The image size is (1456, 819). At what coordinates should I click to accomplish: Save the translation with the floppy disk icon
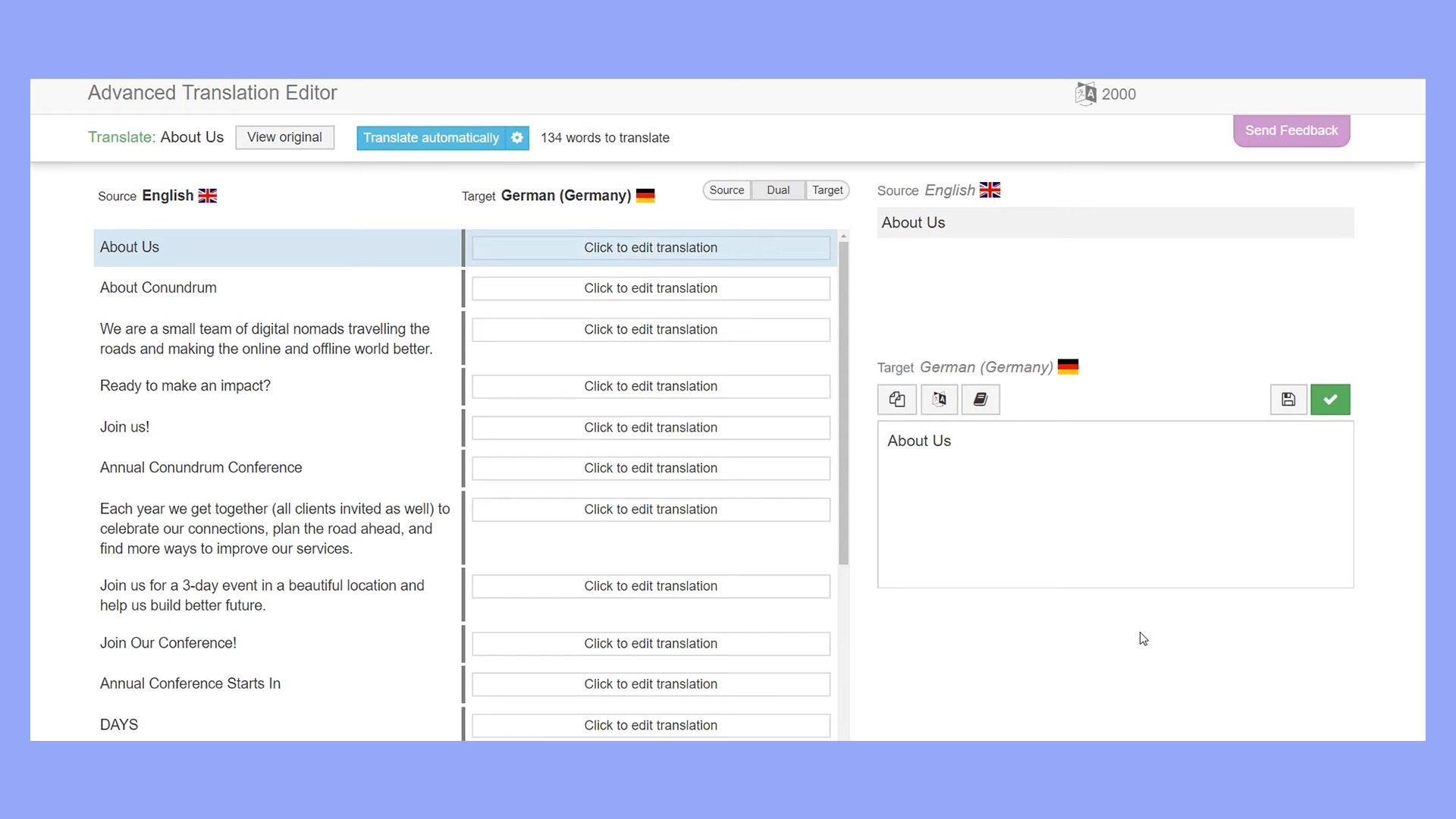(1288, 399)
